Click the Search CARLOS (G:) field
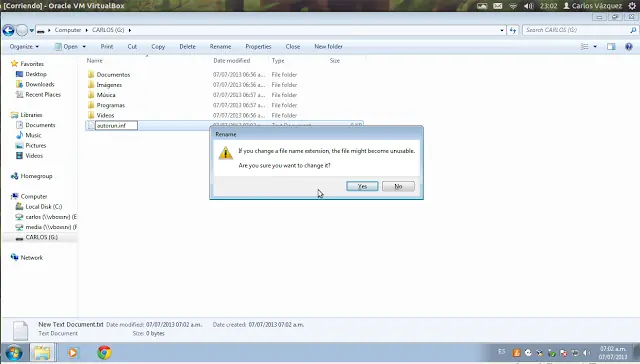 pos(576,30)
